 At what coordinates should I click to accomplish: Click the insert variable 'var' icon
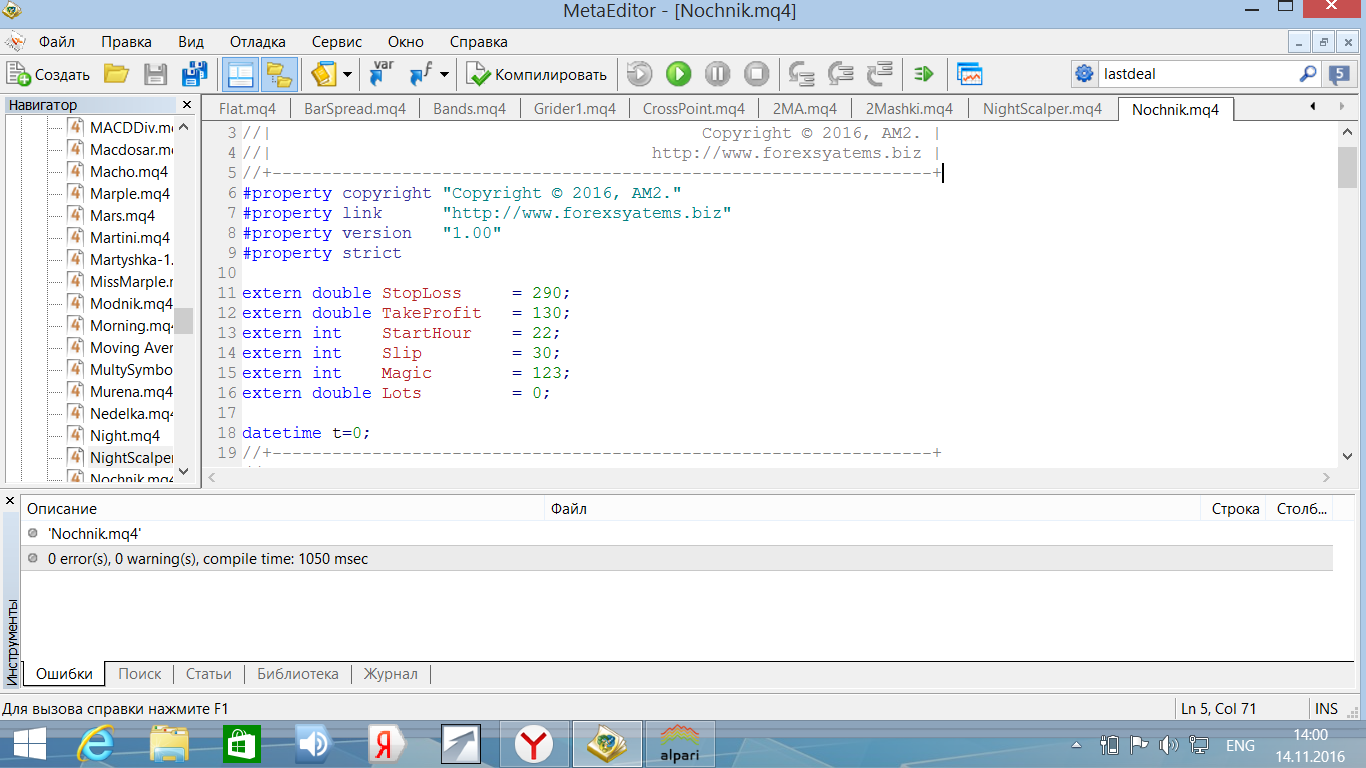pyautogui.click(x=381, y=74)
